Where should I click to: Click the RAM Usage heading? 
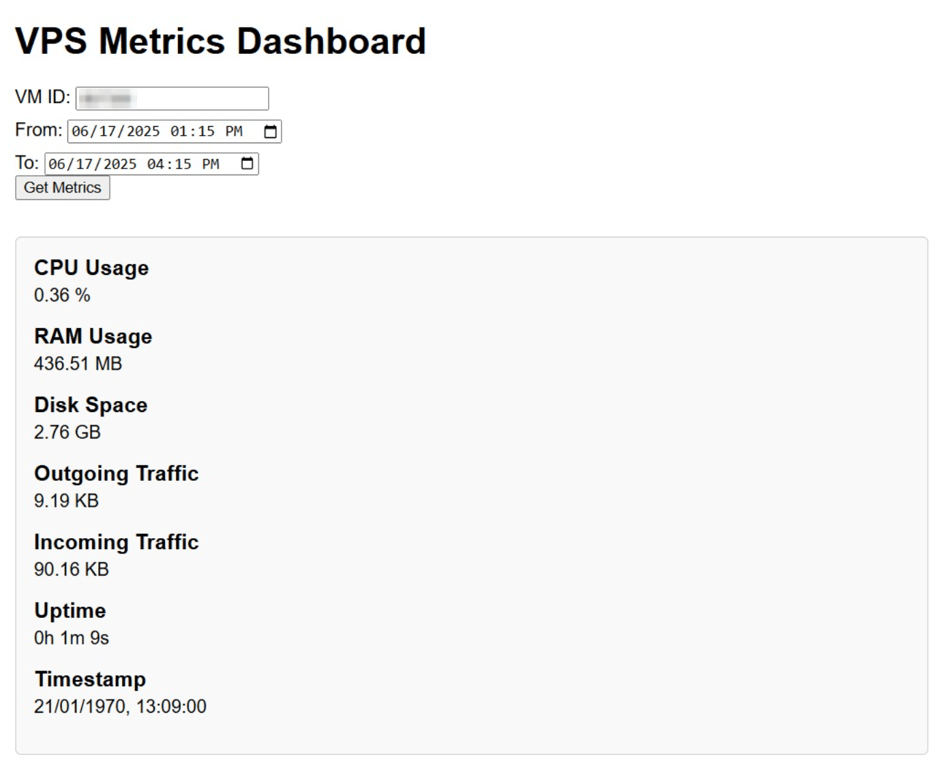coord(93,336)
